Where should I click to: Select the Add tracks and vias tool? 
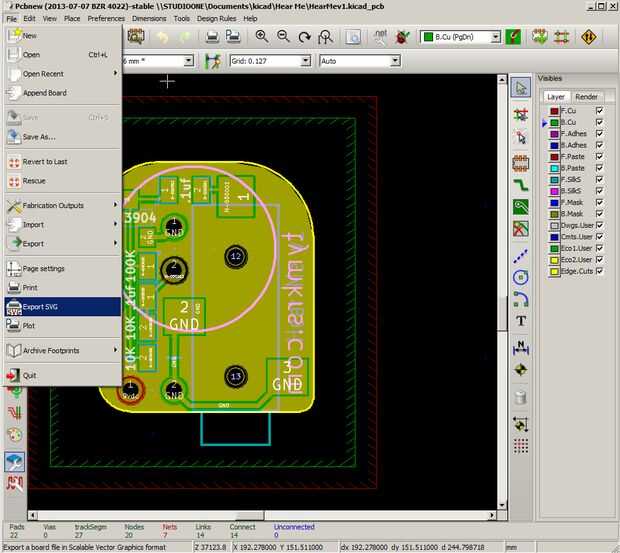pos(520,183)
